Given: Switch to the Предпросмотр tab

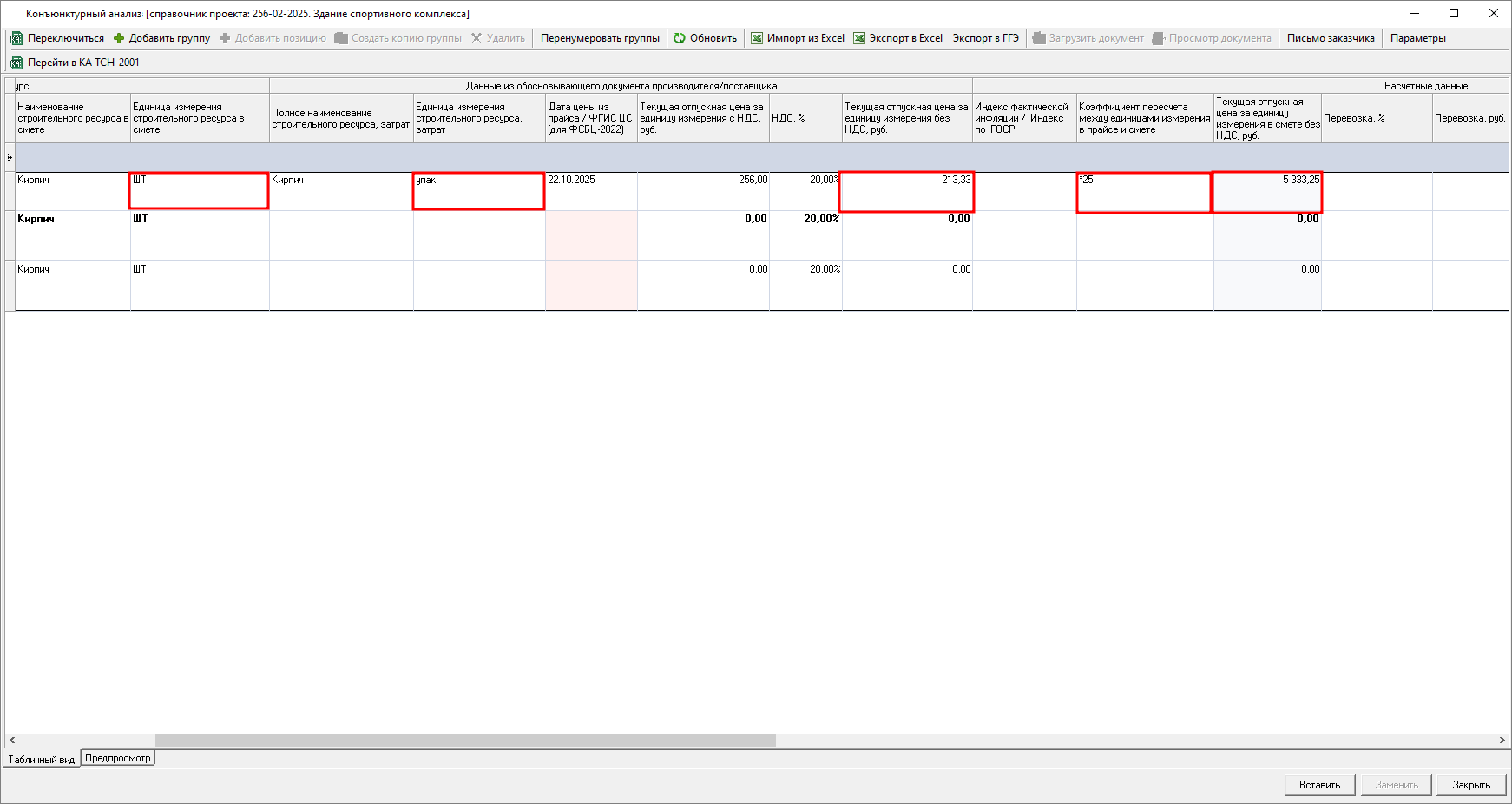Looking at the screenshot, I should coord(117,758).
